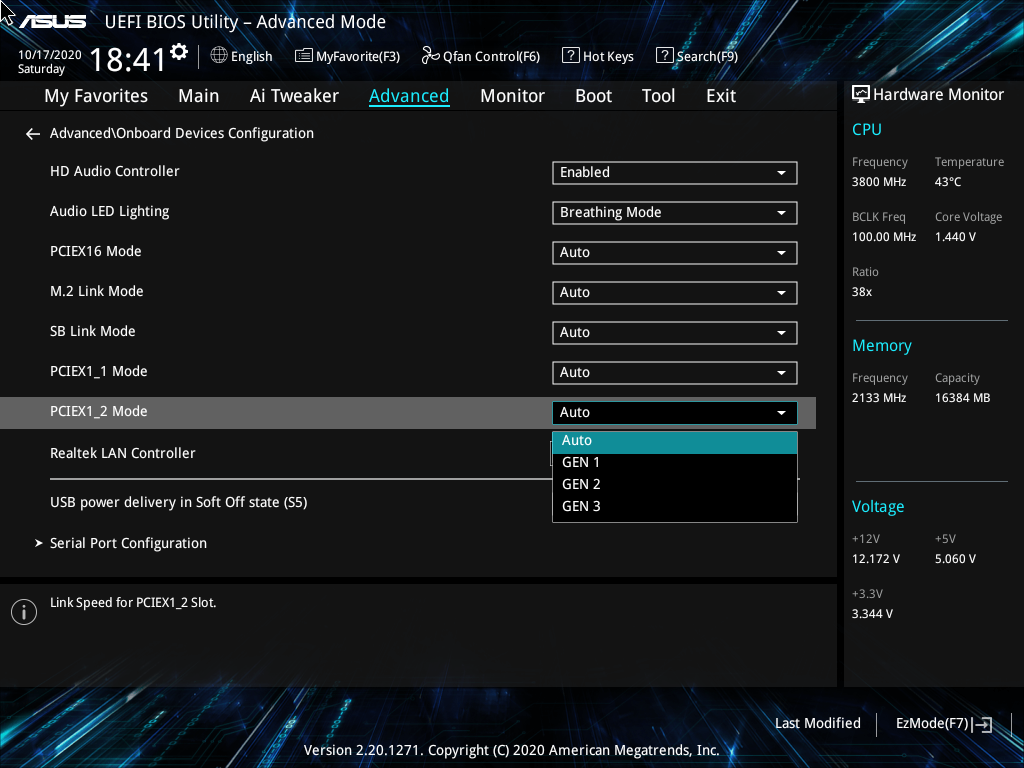Click CPU heading in Hardware Monitor

tap(867, 130)
